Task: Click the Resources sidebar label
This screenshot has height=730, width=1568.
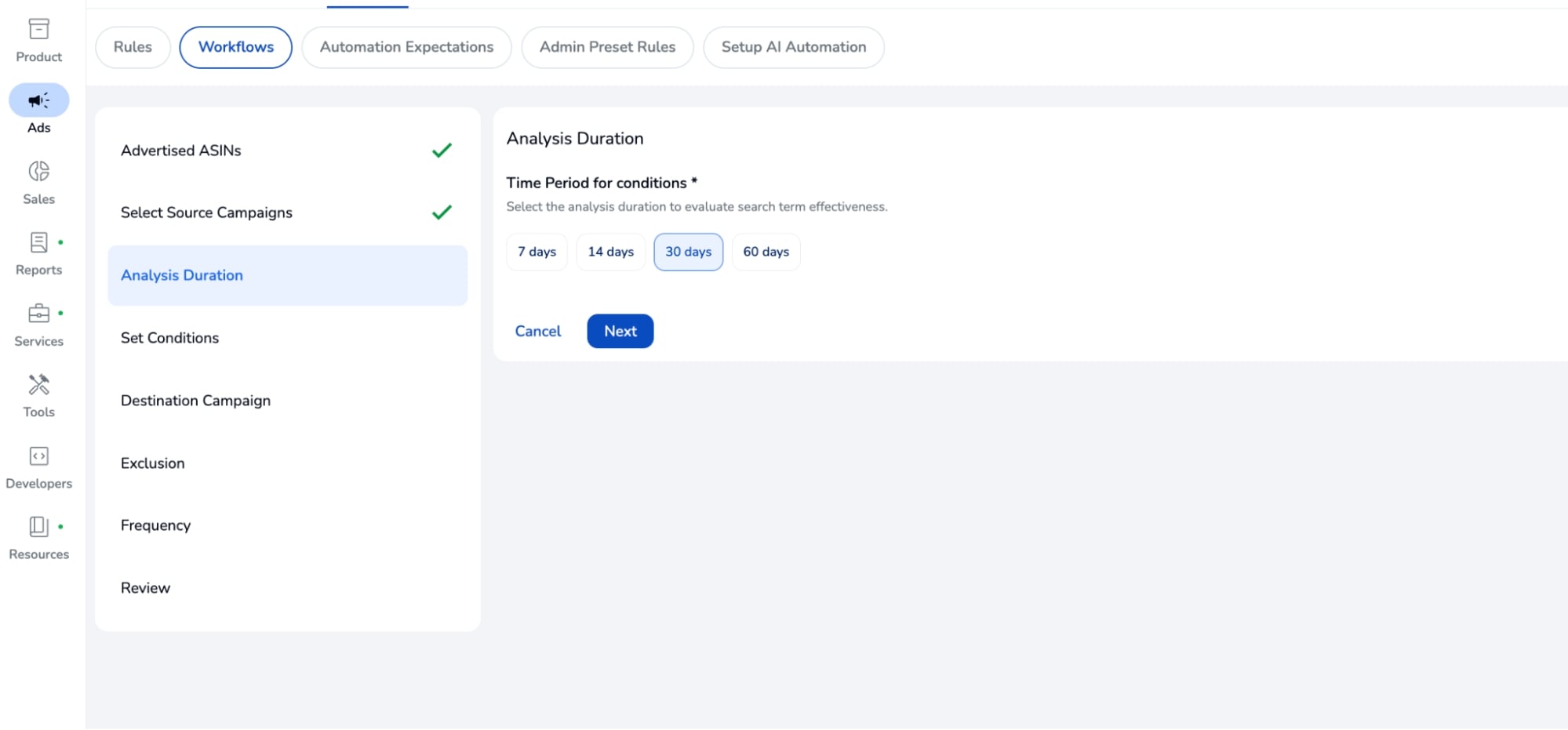Action: [38, 554]
